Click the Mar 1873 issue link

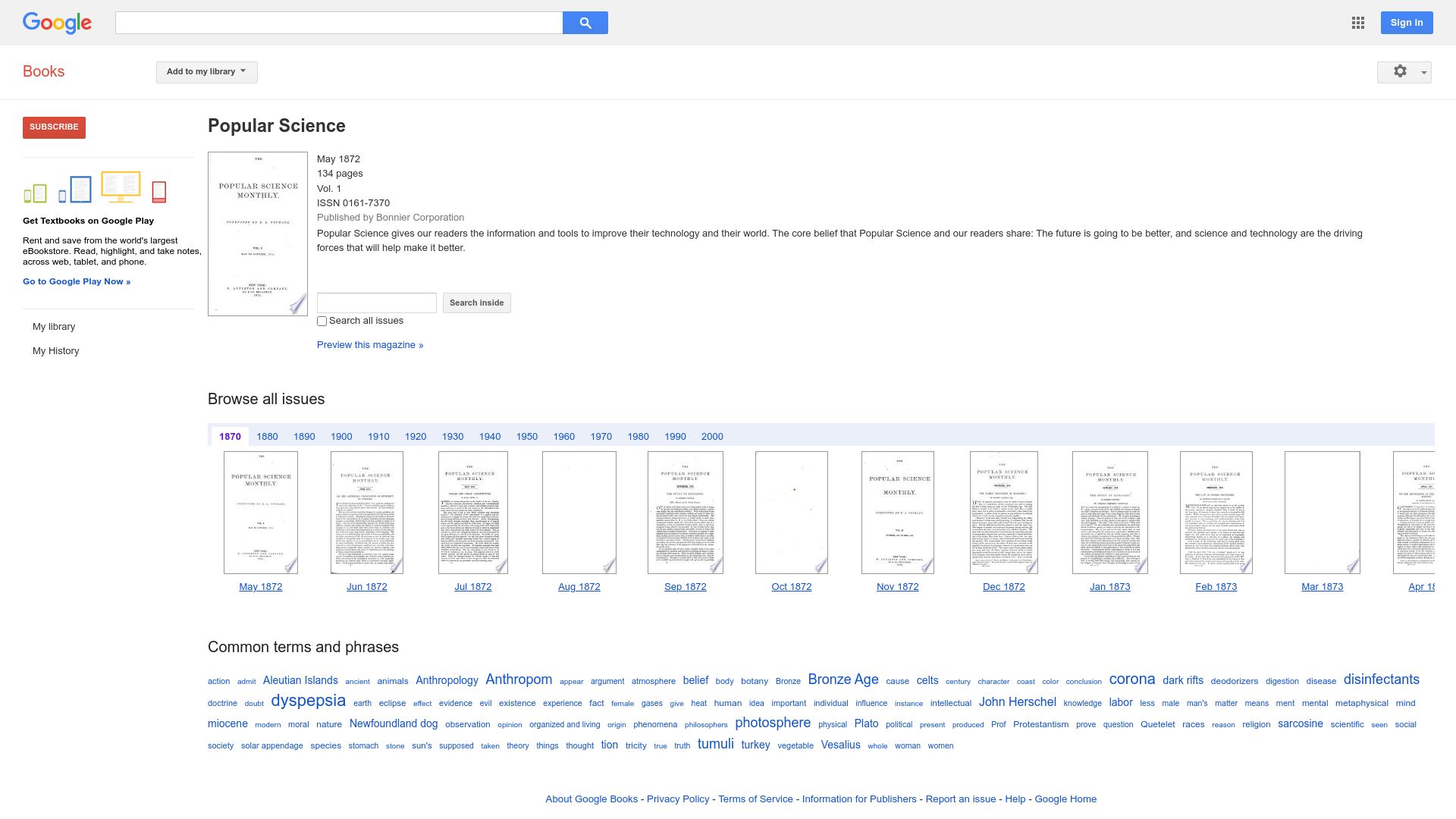coord(1323,587)
